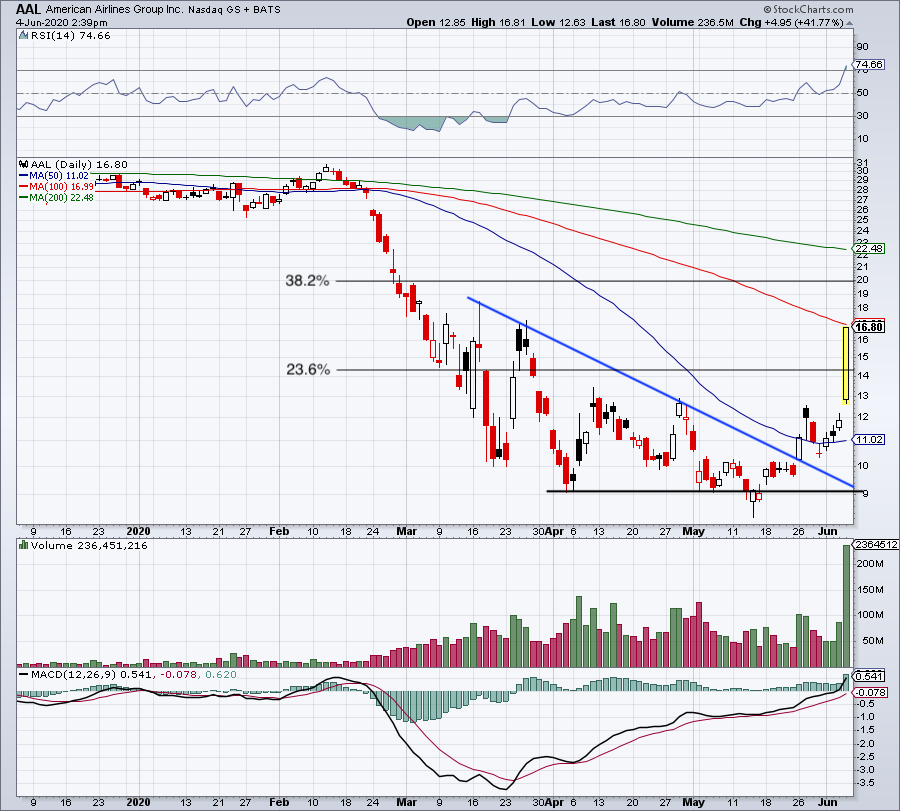900x811 pixels.
Task: Click the 22.48 price tag for the 200-day MA
Action: 869,249
